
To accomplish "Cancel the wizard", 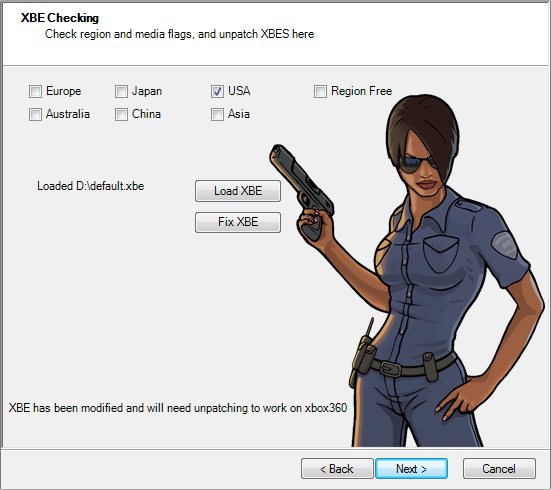I will (x=499, y=469).
